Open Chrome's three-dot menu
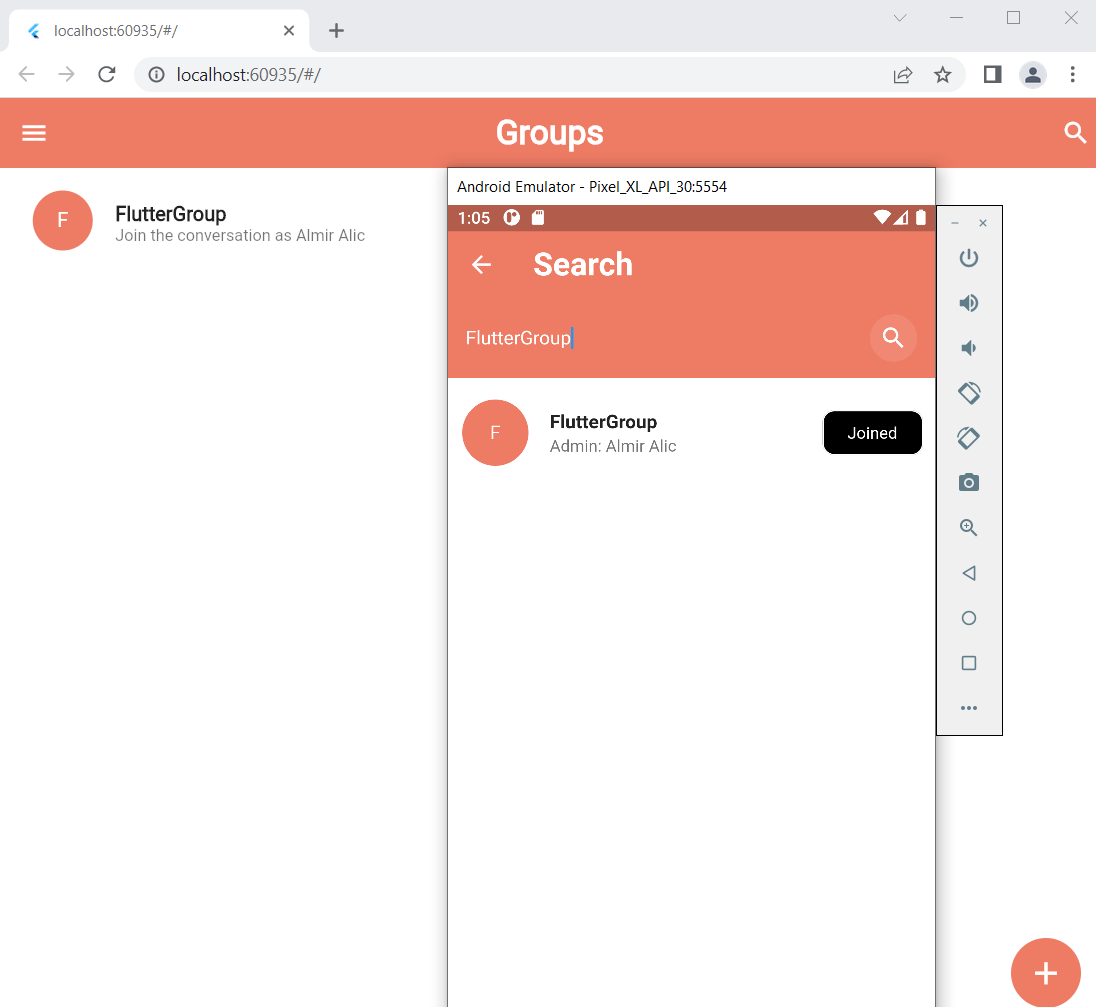Image resolution: width=1096 pixels, height=1007 pixels. pyautogui.click(x=1072, y=74)
